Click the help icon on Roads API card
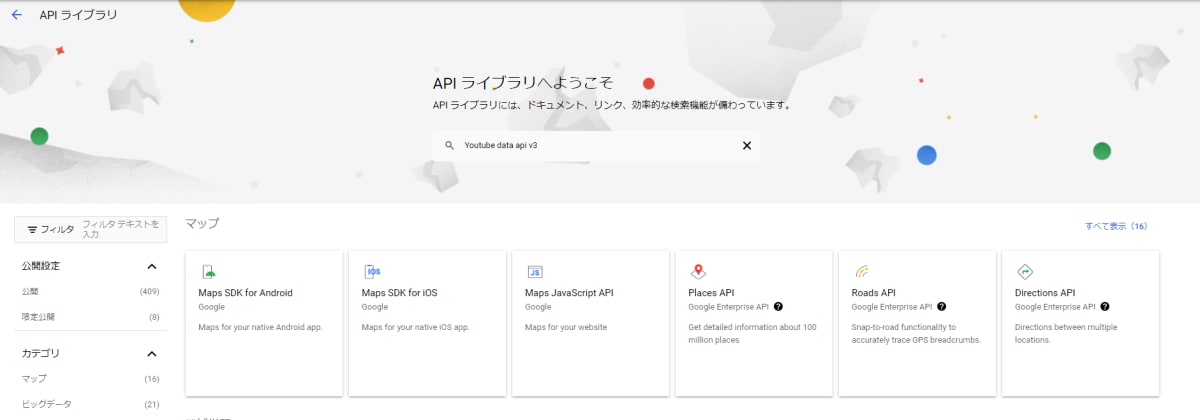Screen dimensions: 1200x420 tap(941, 307)
